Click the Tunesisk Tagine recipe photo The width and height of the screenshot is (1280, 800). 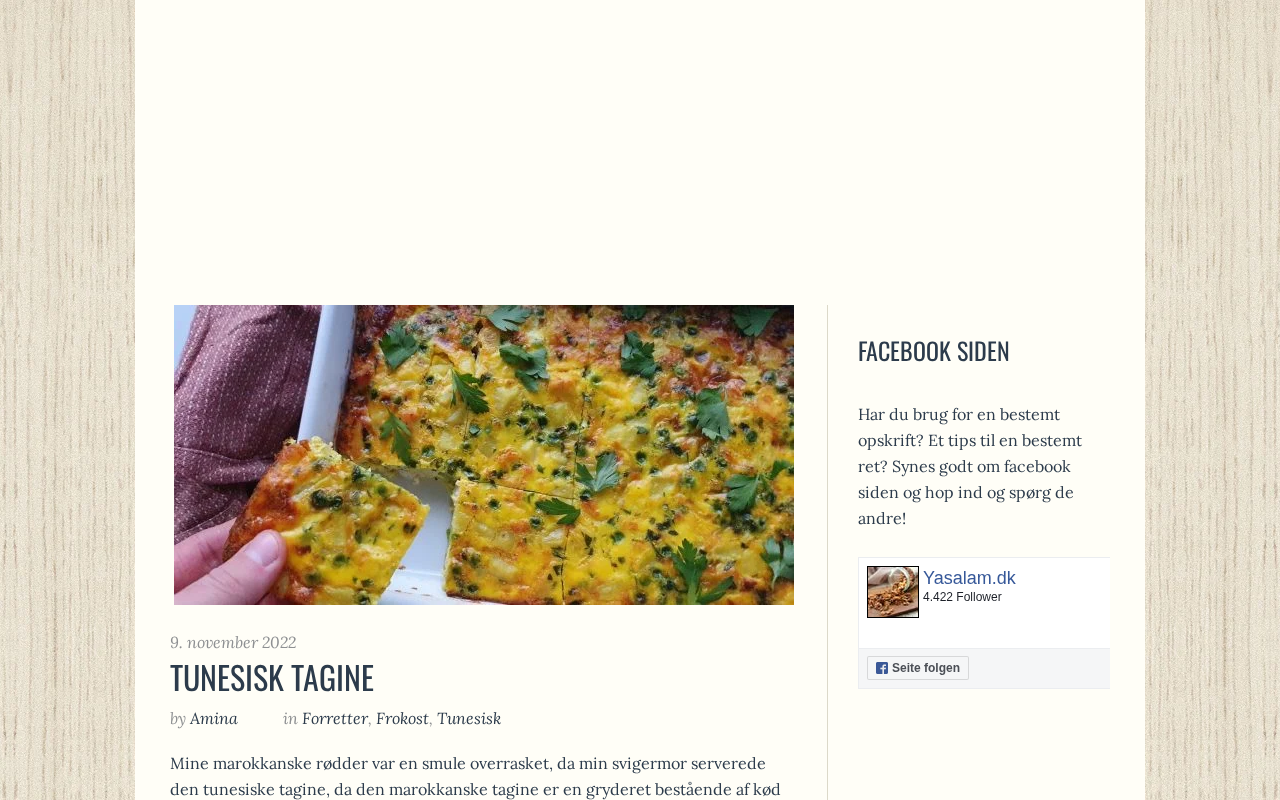484,455
